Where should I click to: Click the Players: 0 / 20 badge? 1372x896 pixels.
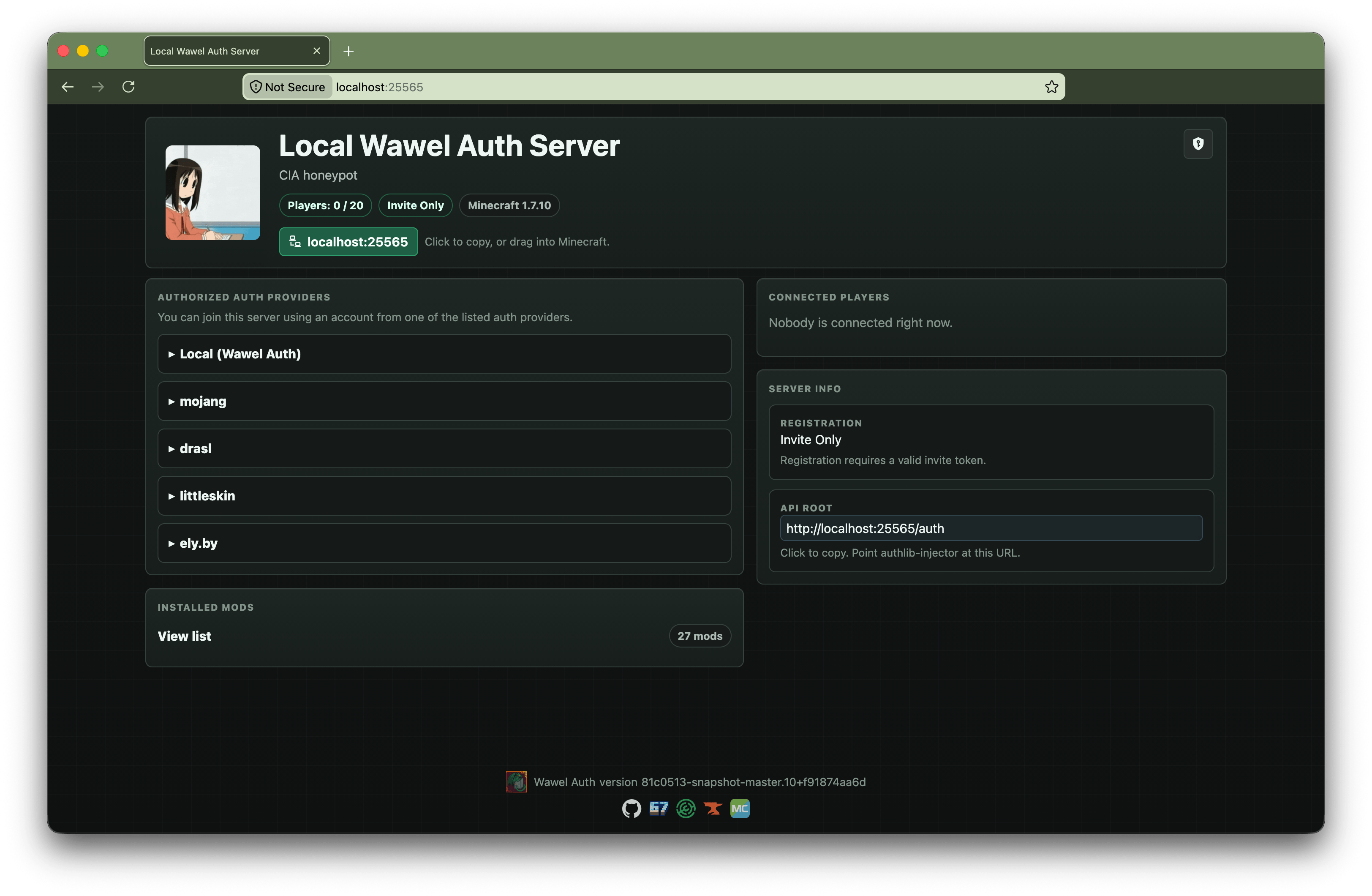click(x=325, y=205)
